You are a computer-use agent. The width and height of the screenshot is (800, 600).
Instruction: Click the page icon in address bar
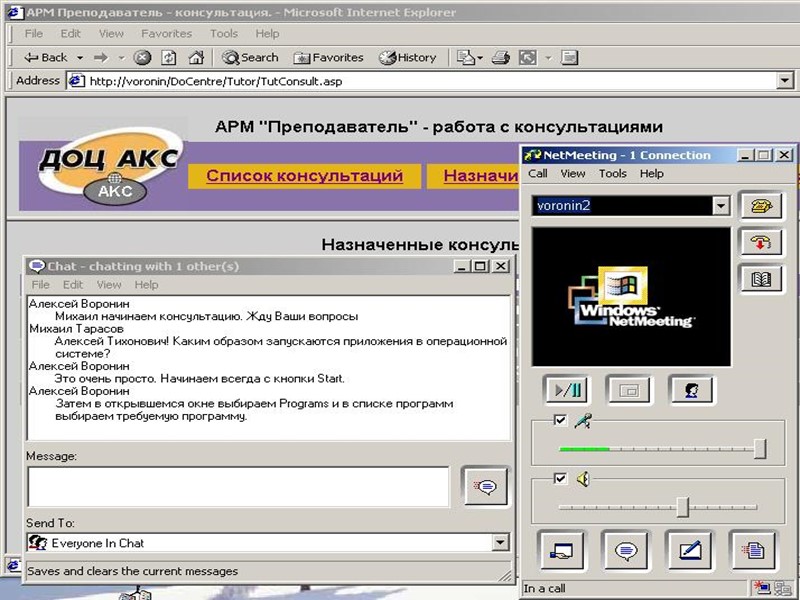tap(77, 81)
